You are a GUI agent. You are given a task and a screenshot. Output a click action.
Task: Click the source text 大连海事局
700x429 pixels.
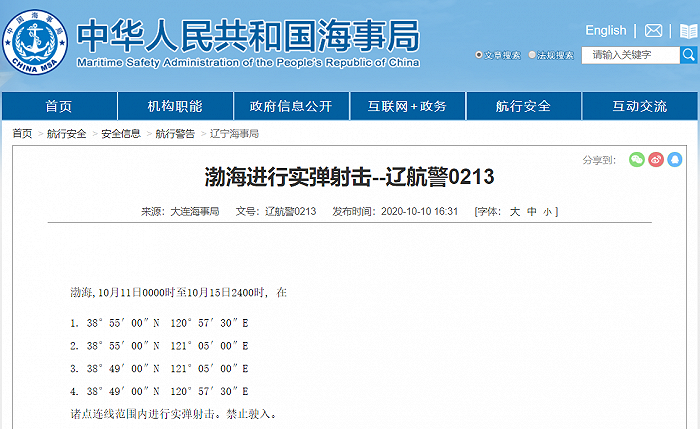(x=195, y=211)
